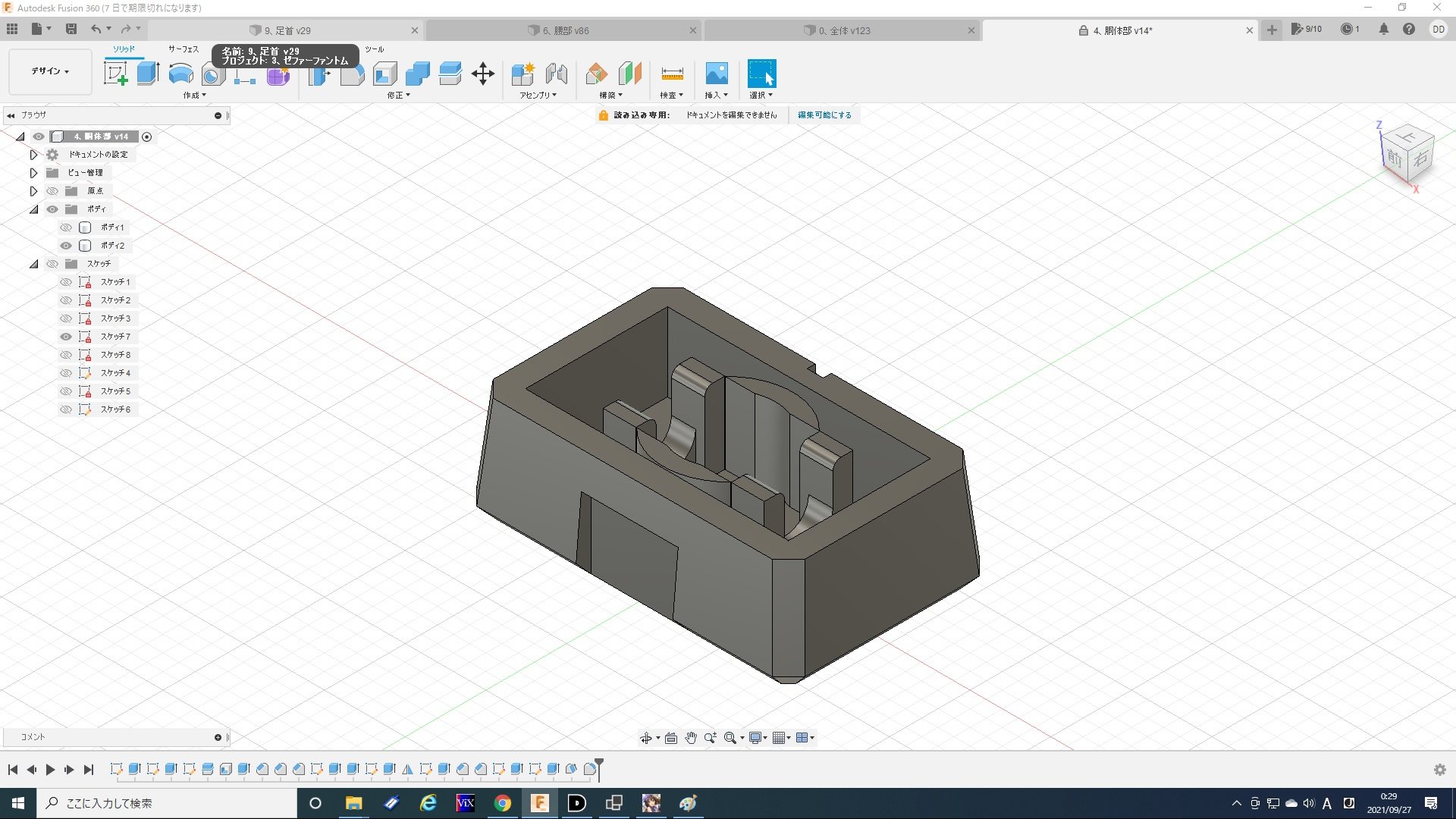Click the Extrude tool icon
Image resolution: width=1456 pixels, height=819 pixels.
(x=148, y=74)
